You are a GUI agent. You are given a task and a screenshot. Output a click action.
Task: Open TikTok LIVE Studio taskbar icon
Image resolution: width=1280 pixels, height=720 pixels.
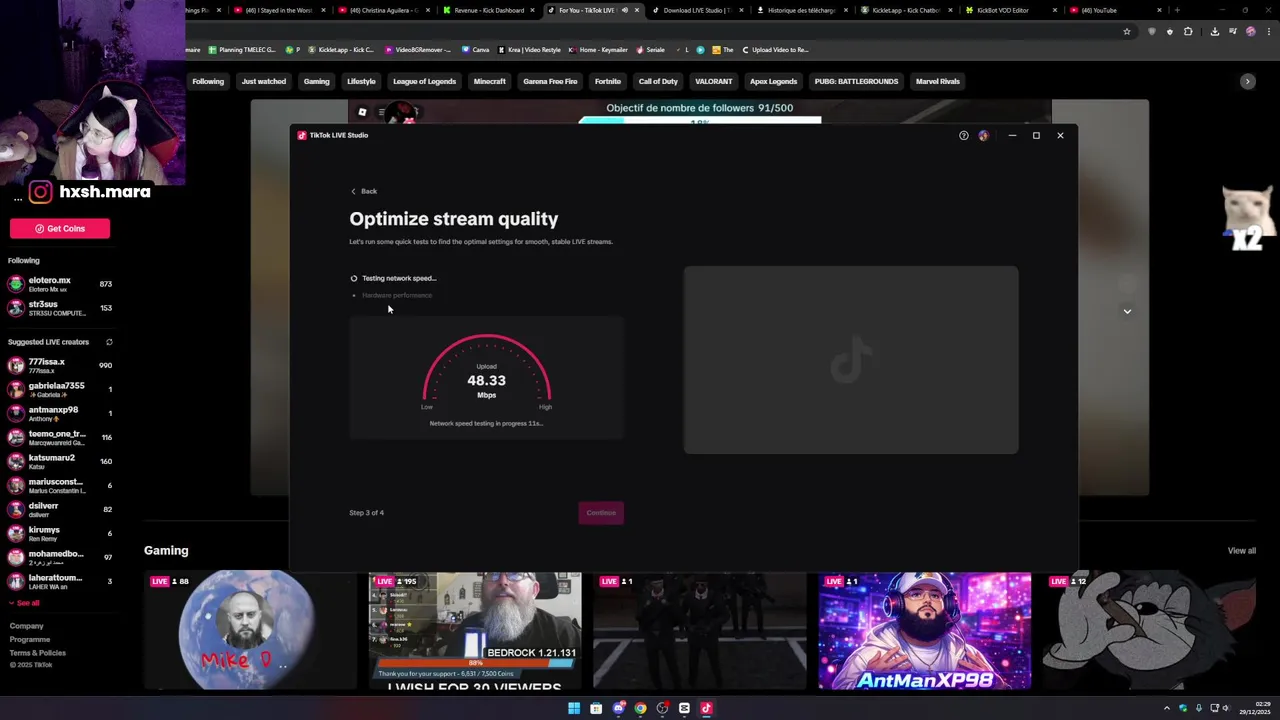tap(706, 708)
